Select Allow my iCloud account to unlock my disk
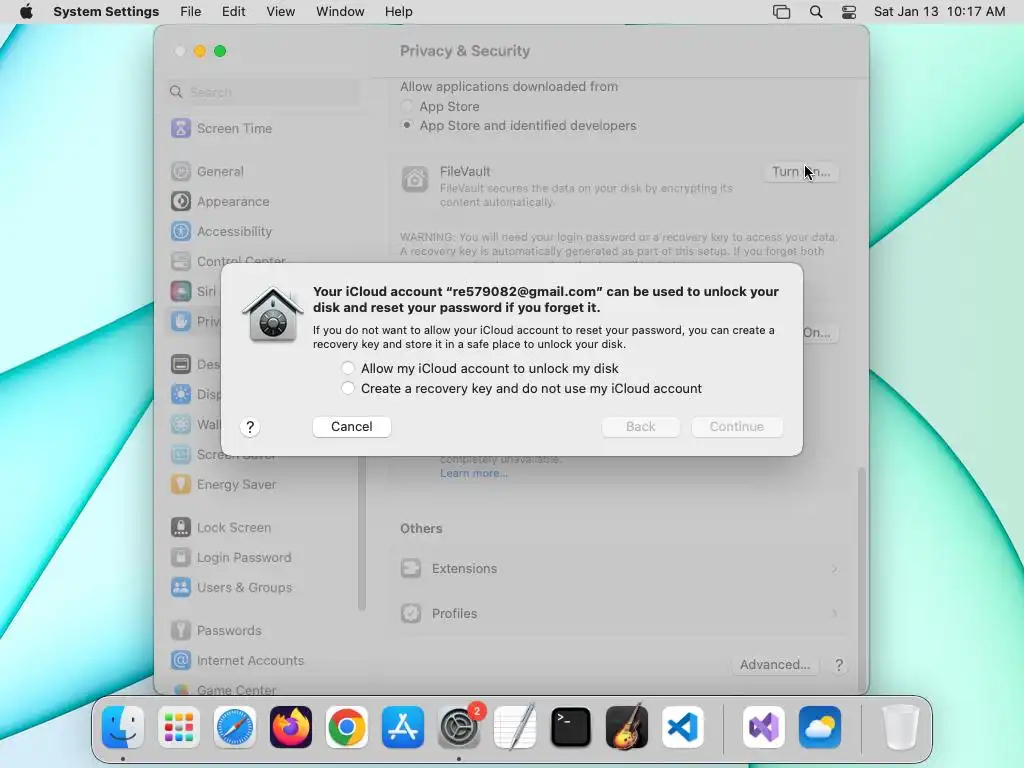Image resolution: width=1024 pixels, height=768 pixels. pyautogui.click(x=347, y=368)
